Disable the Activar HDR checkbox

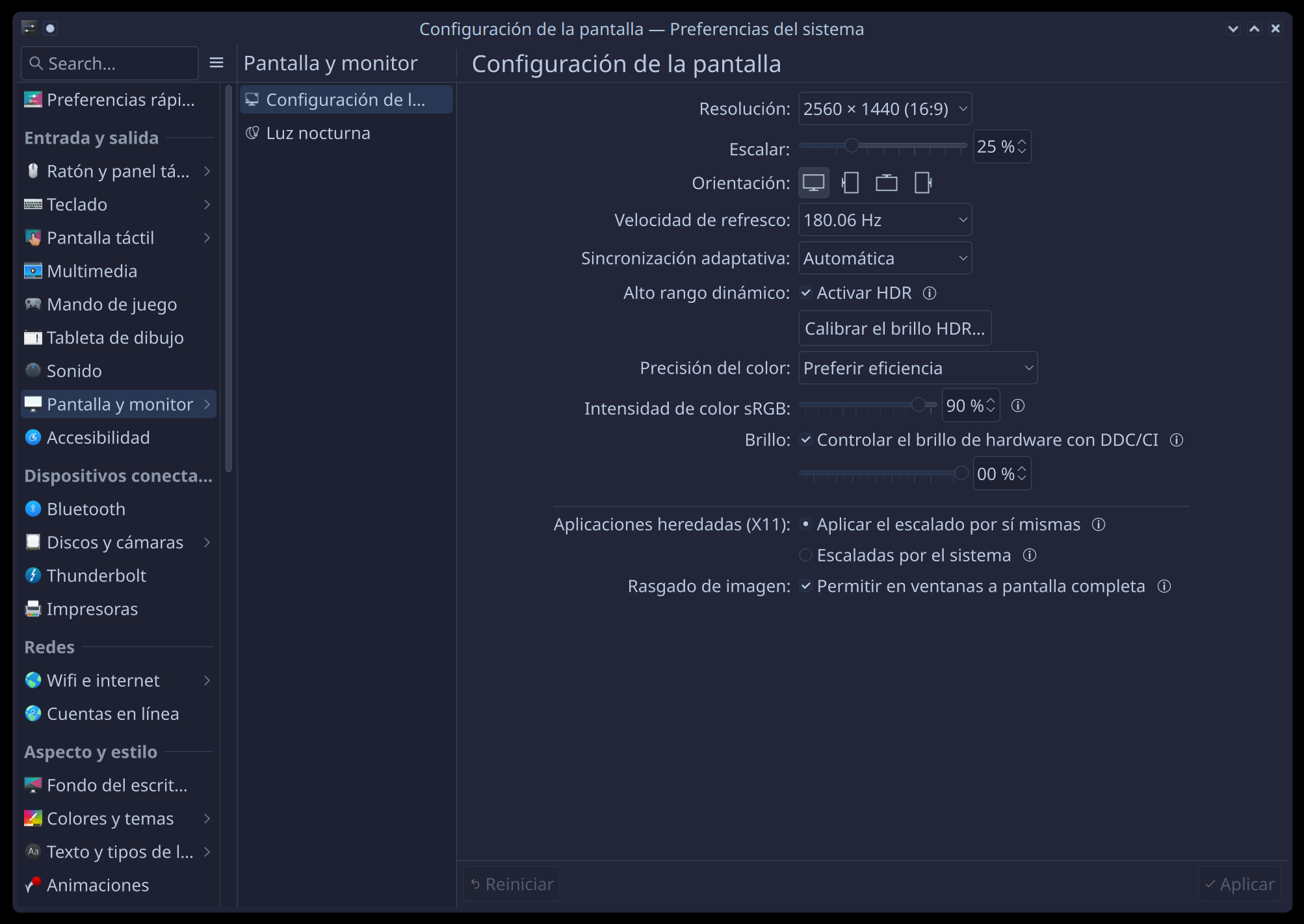(x=805, y=293)
